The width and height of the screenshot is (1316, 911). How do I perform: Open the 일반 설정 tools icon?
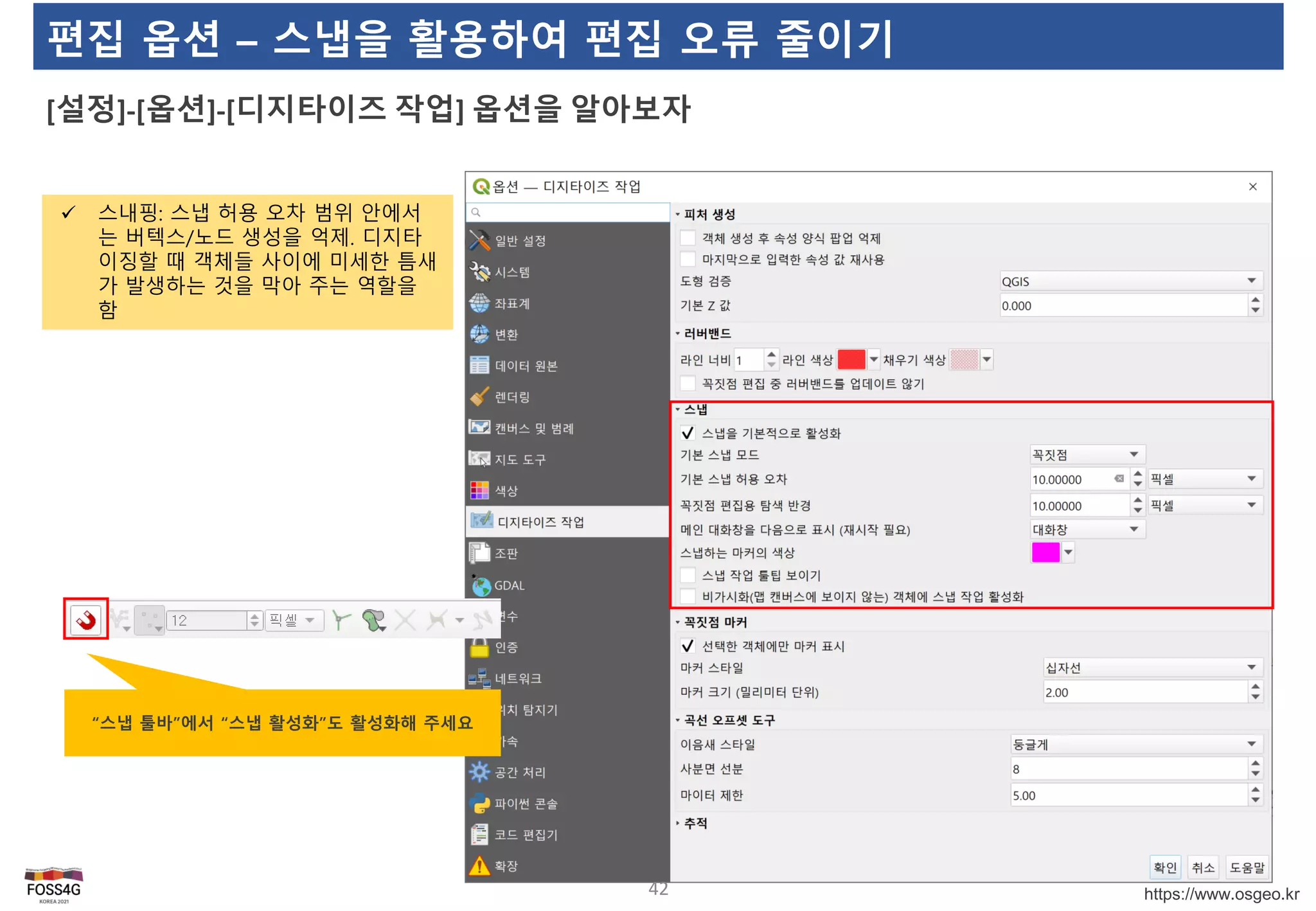(479, 240)
